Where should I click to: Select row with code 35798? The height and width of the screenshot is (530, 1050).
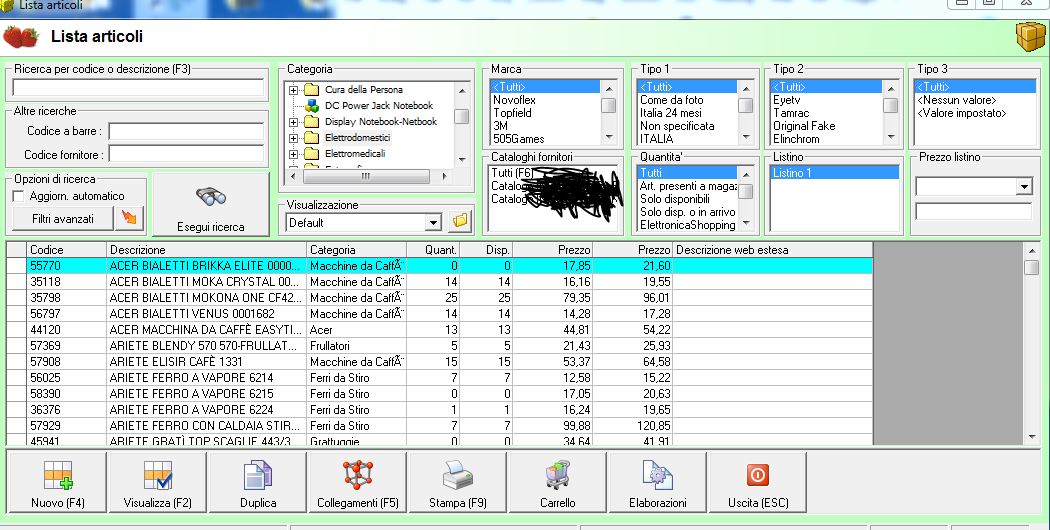click(439, 297)
